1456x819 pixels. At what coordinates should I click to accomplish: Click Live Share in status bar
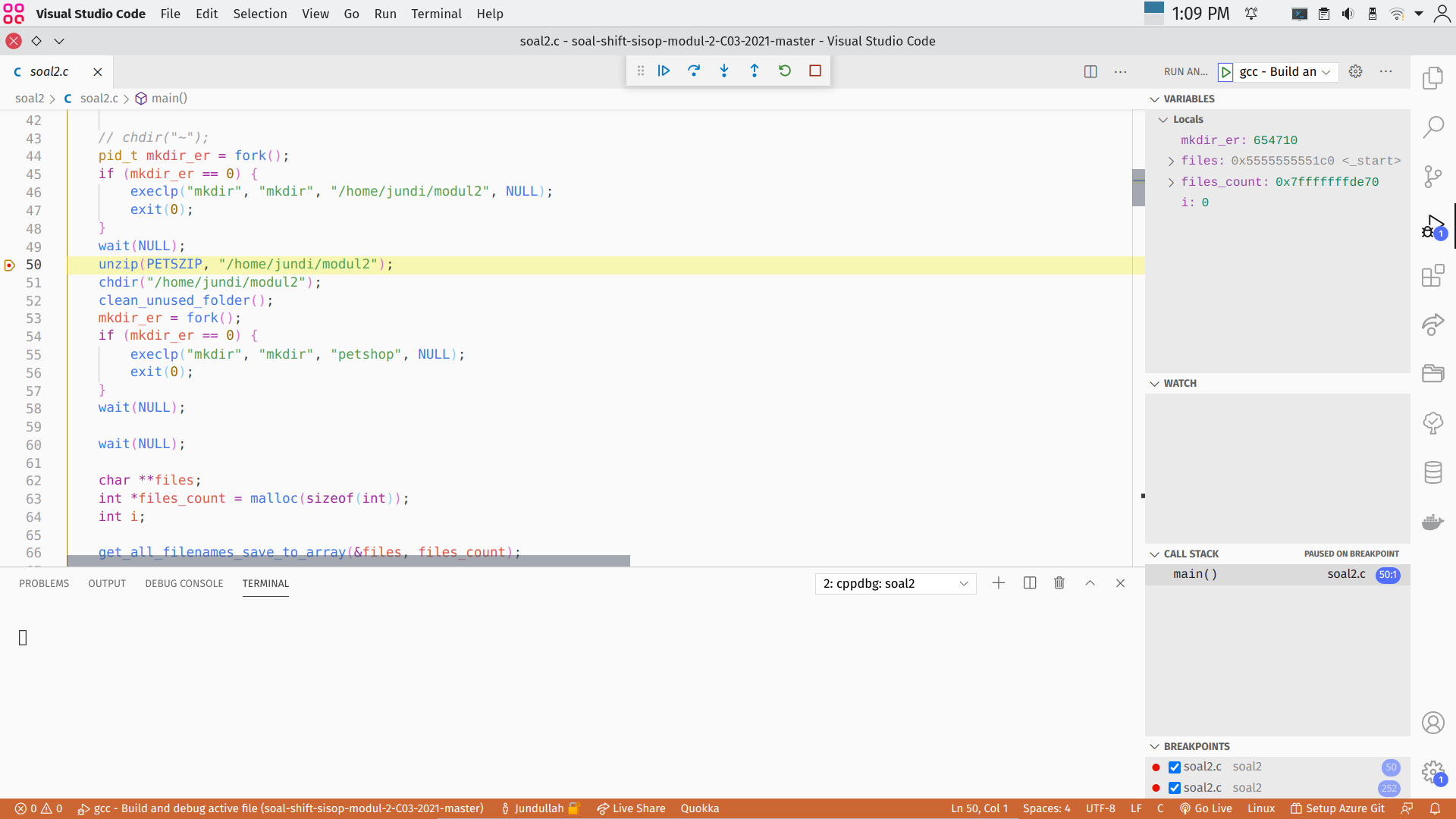631,808
